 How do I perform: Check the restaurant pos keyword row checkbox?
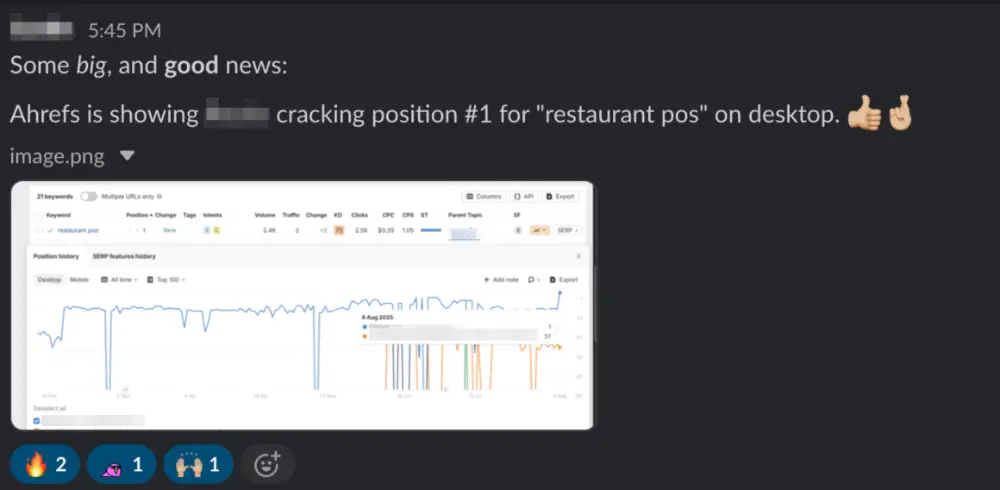click(39, 230)
